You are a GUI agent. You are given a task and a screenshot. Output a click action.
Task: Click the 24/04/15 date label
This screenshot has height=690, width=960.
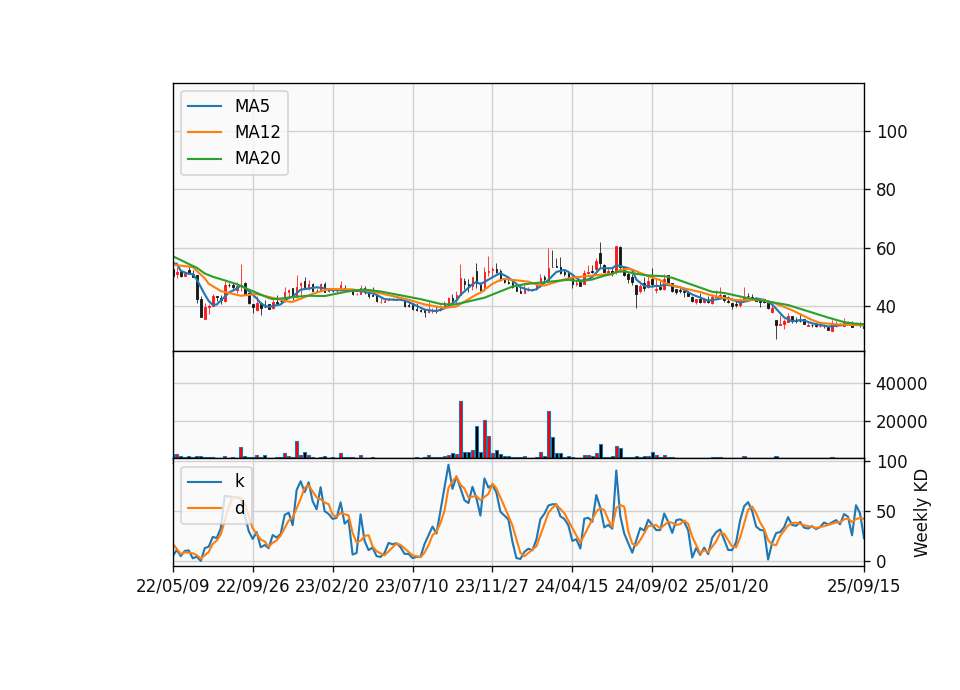tap(572, 586)
